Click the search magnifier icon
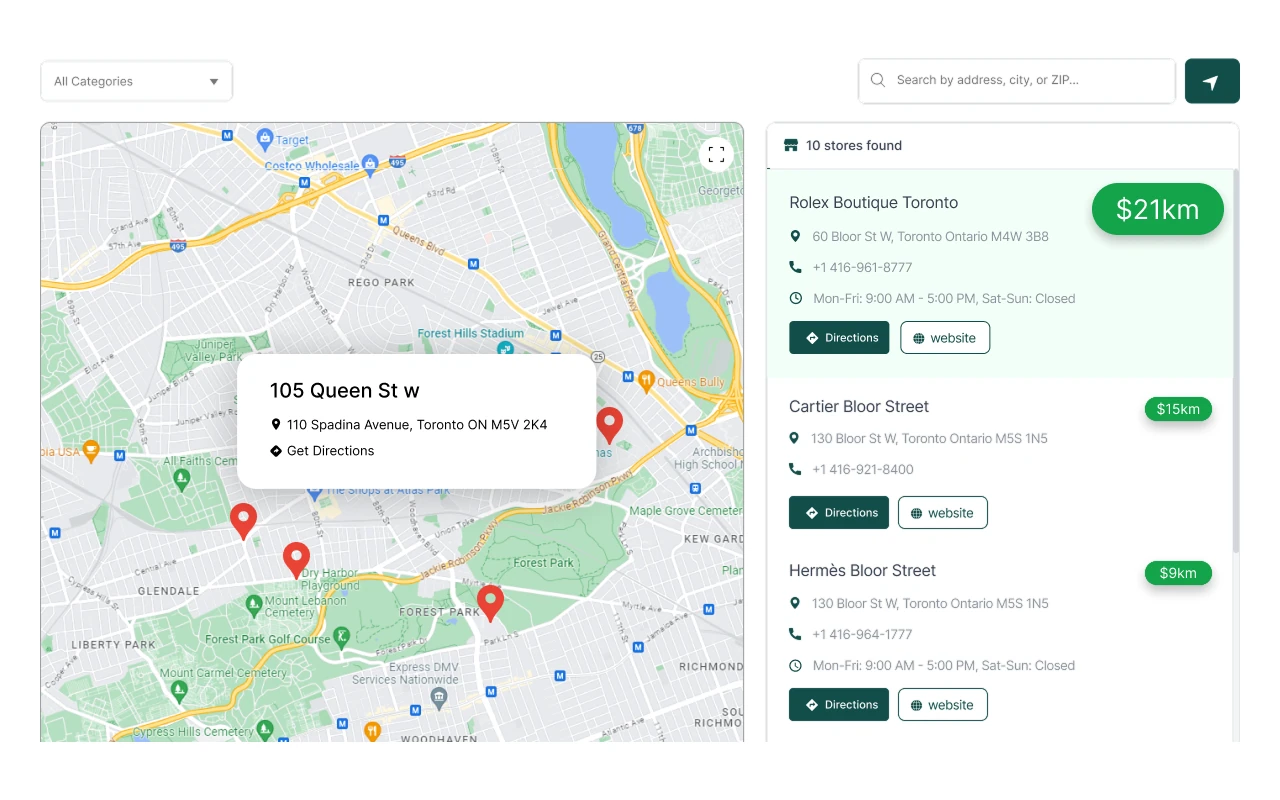Image resolution: width=1280 pixels, height=800 pixels. [x=877, y=79]
